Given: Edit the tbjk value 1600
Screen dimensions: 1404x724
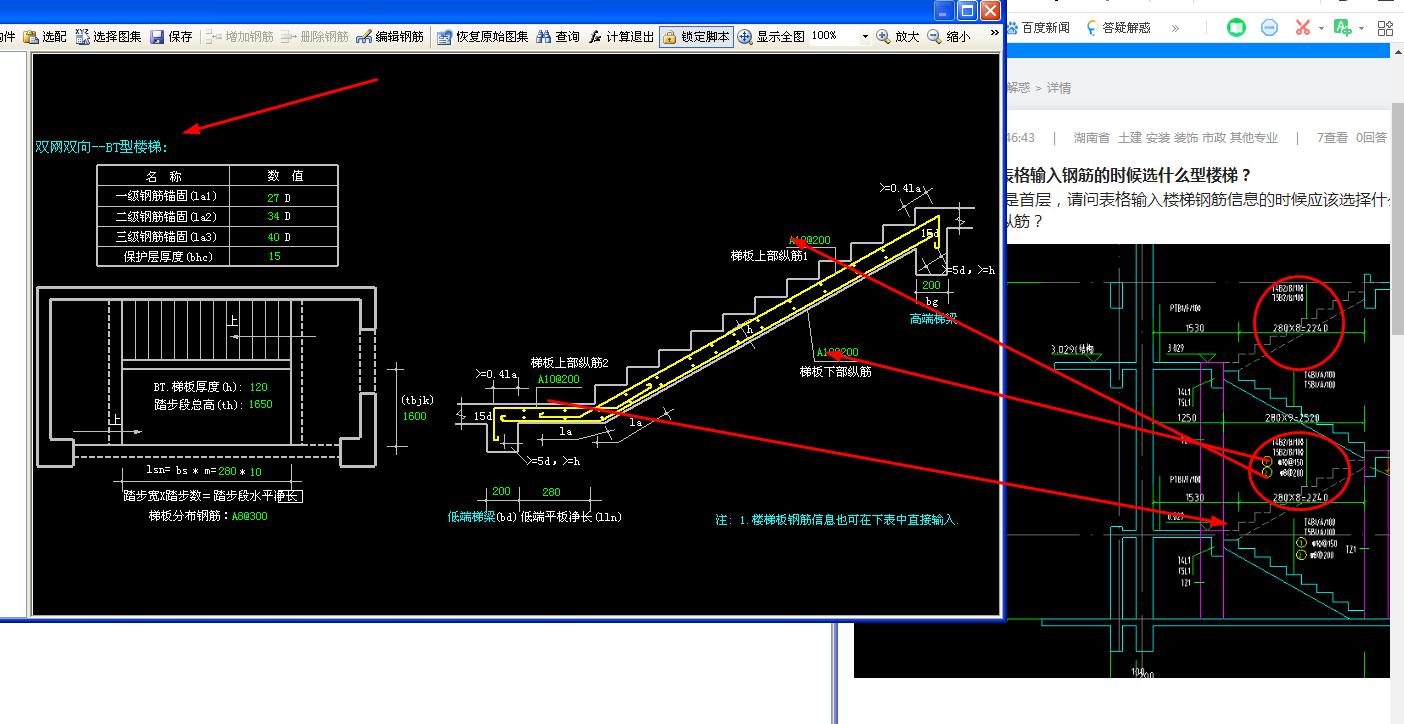Looking at the screenshot, I should 414,416.
